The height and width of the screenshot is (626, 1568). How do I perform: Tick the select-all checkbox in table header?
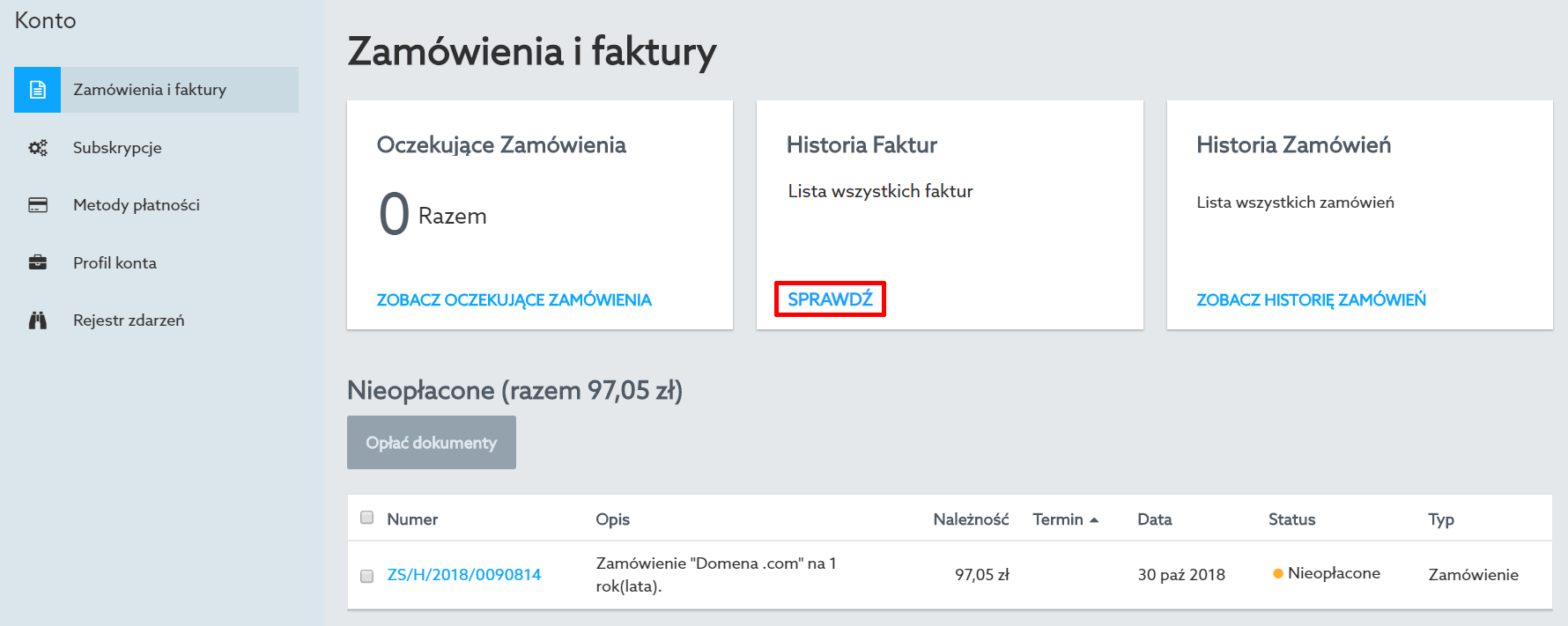[367, 518]
